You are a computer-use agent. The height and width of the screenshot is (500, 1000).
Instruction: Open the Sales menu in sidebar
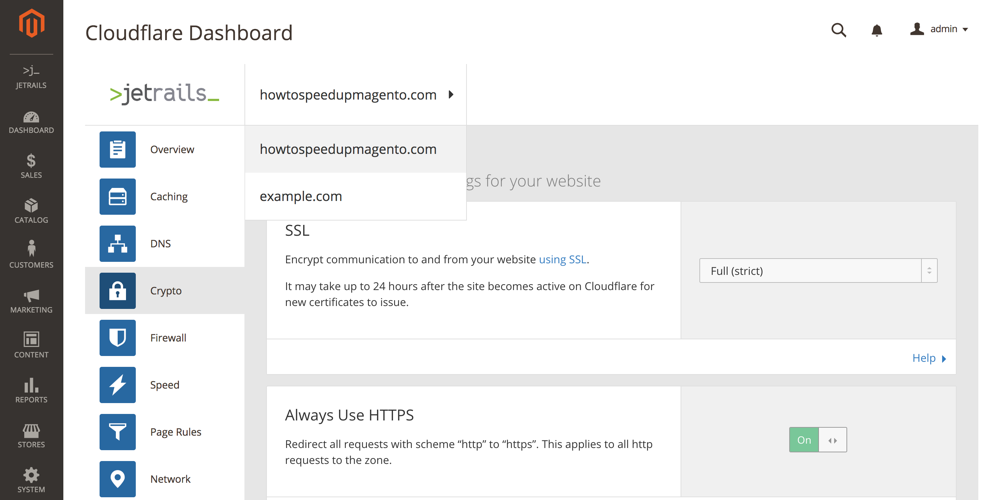[31, 167]
